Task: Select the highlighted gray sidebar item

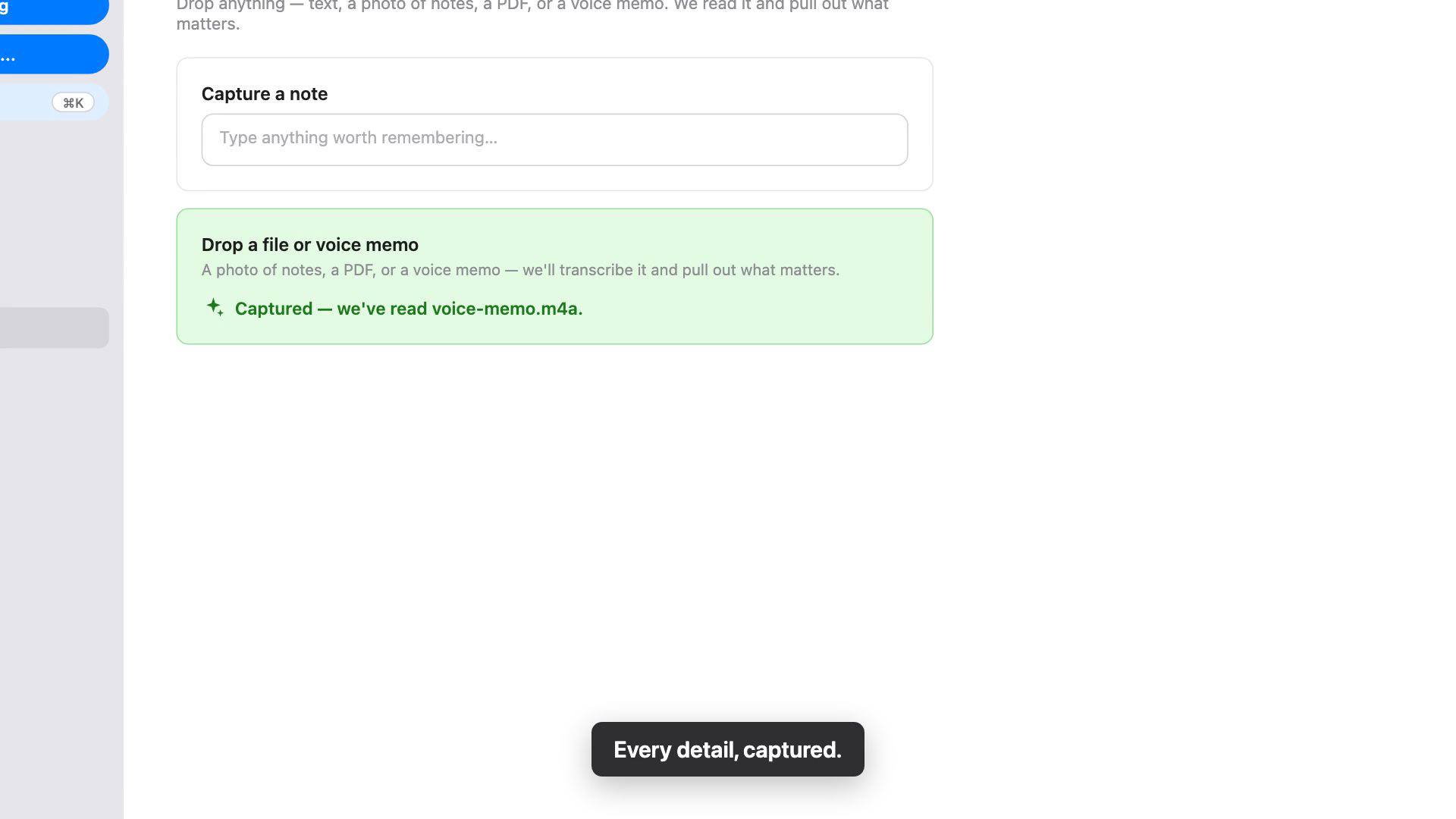Action: 53,328
